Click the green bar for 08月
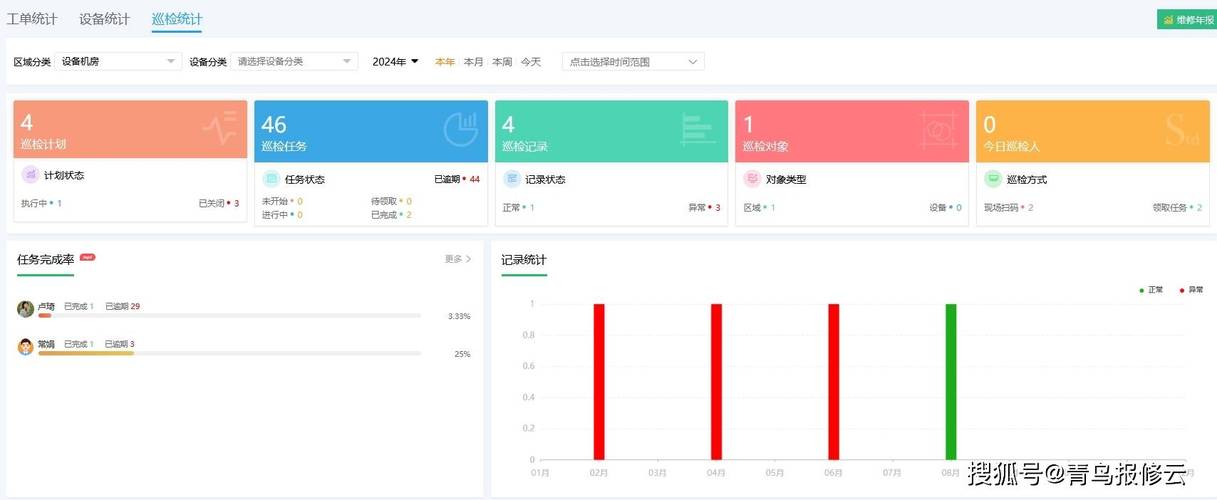The height and width of the screenshot is (500, 1217). pyautogui.click(x=951, y=382)
